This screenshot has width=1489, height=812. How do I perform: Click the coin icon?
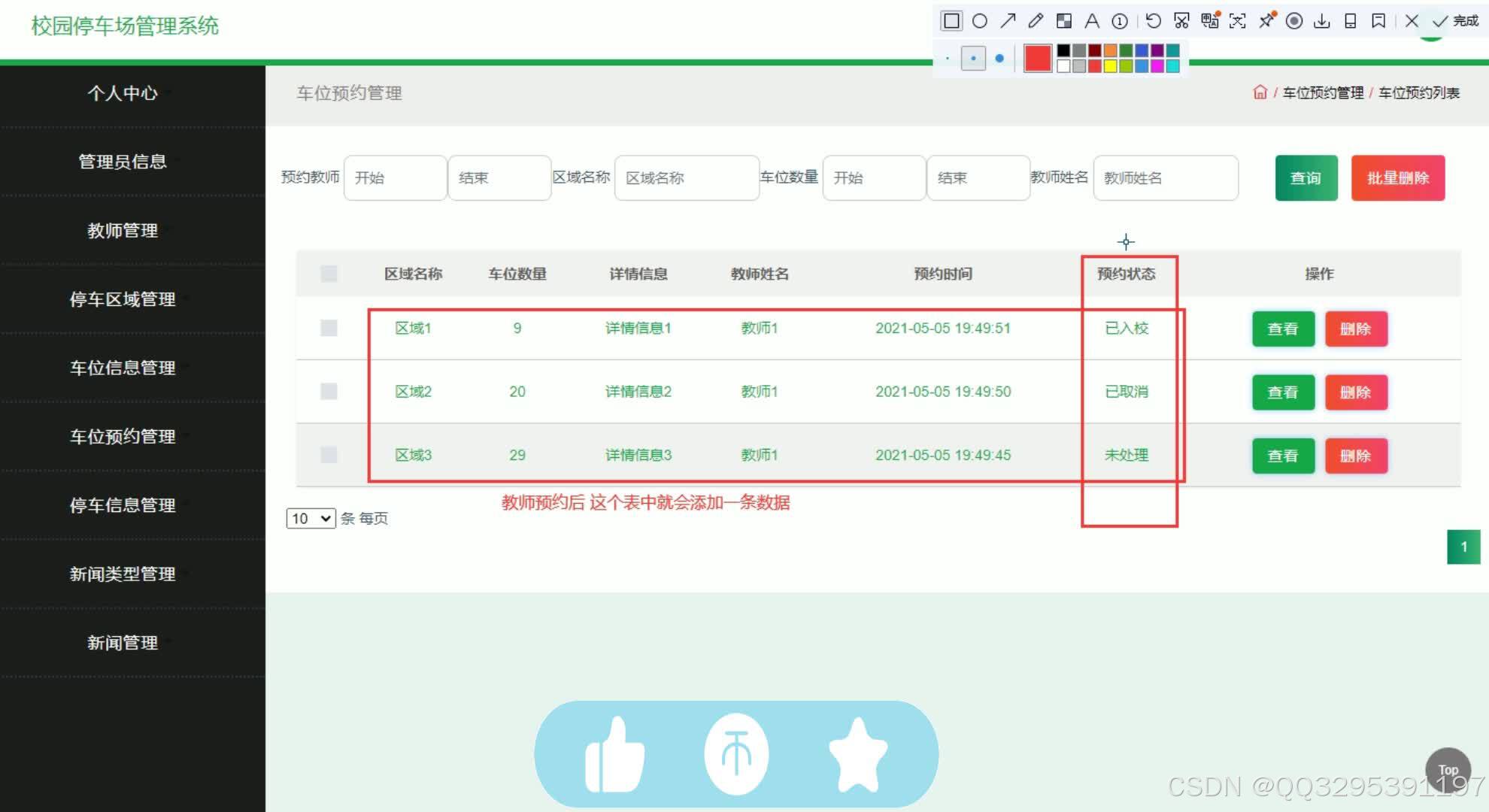click(736, 754)
